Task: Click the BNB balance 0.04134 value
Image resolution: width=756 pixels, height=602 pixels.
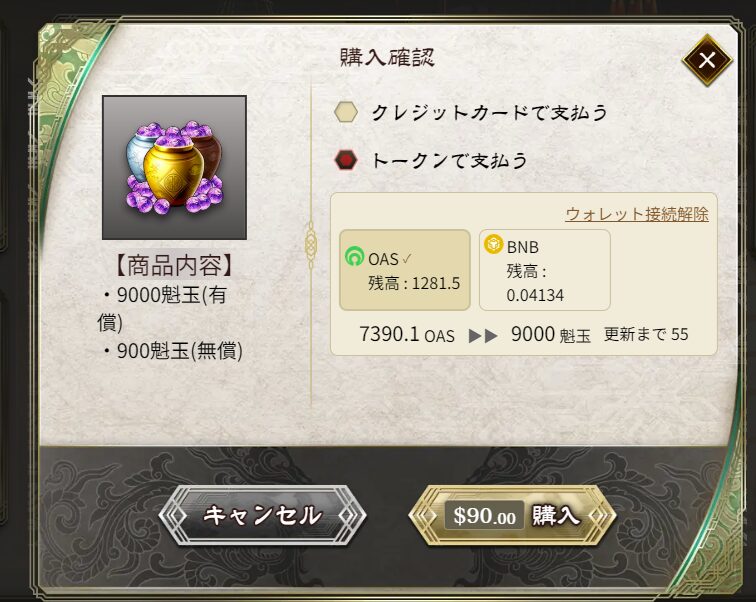Action: coord(535,295)
